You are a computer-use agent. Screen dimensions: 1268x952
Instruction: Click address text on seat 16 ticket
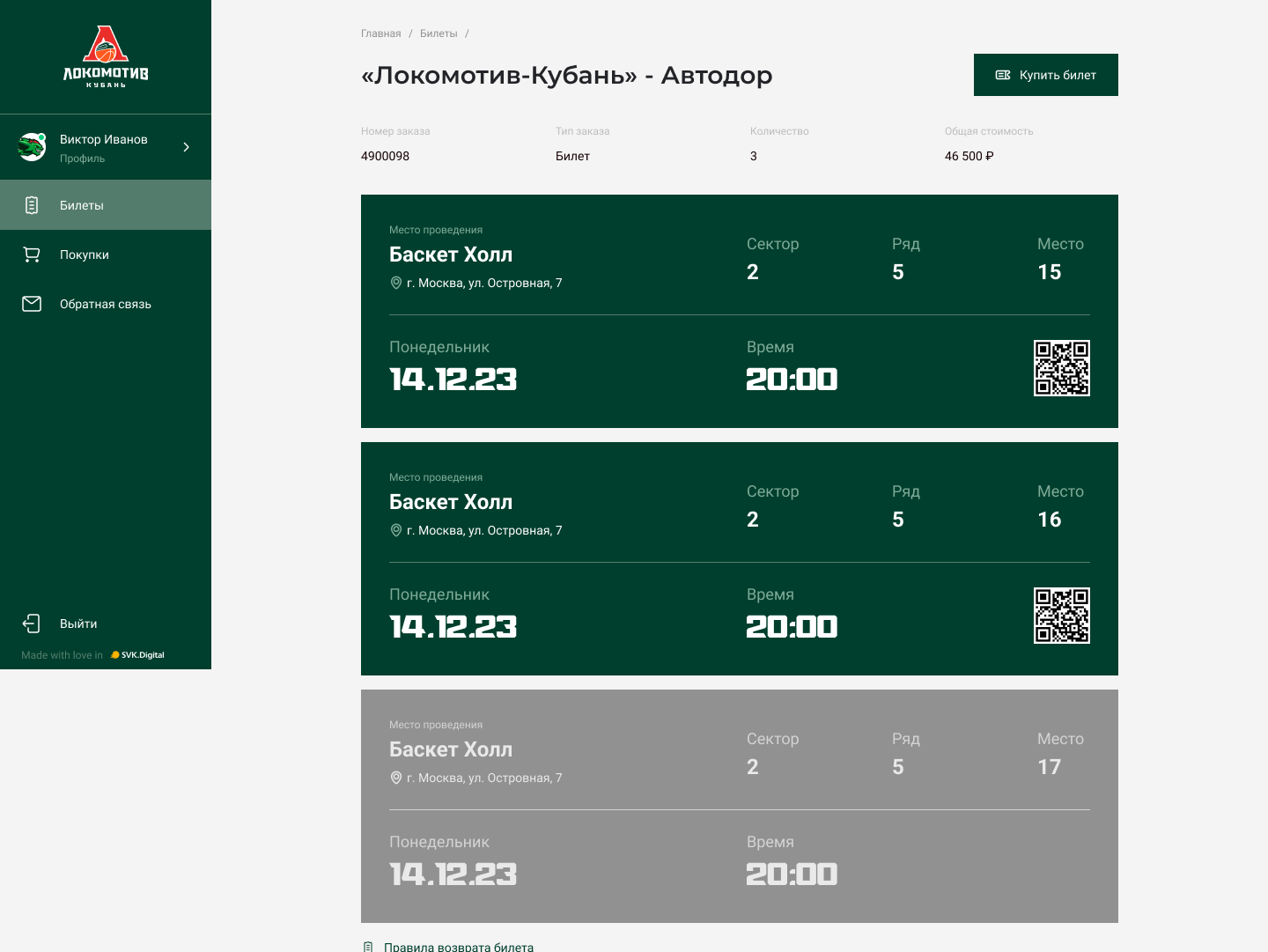point(484,530)
